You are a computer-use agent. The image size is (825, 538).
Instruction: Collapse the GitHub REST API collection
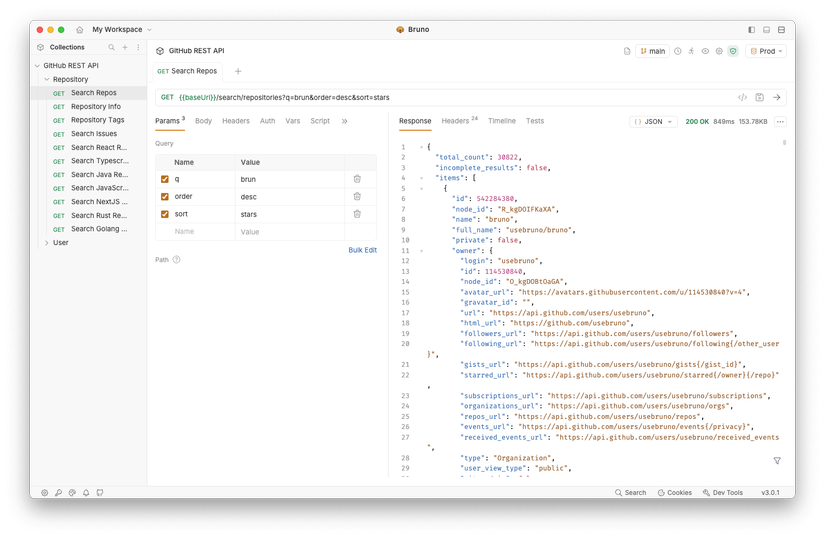[x=37, y=66]
